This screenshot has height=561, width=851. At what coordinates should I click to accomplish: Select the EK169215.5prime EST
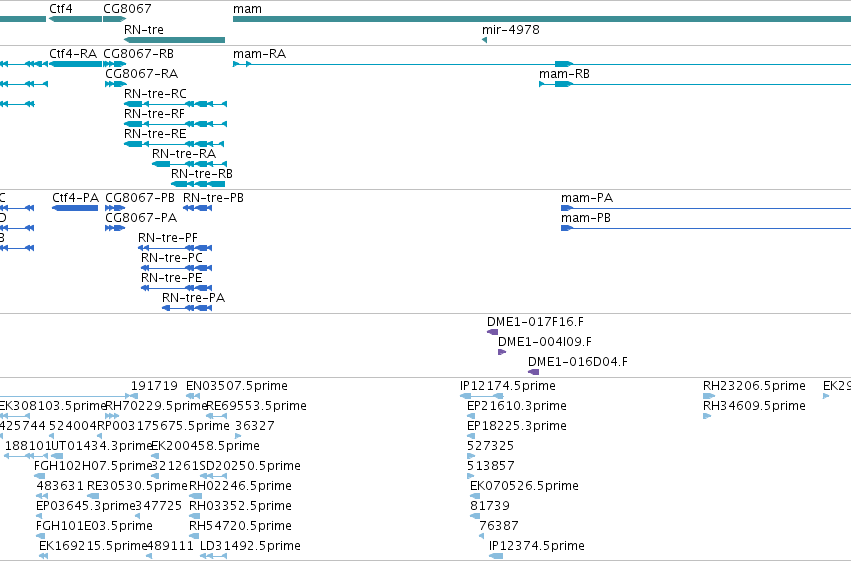pyautogui.click(x=43, y=556)
